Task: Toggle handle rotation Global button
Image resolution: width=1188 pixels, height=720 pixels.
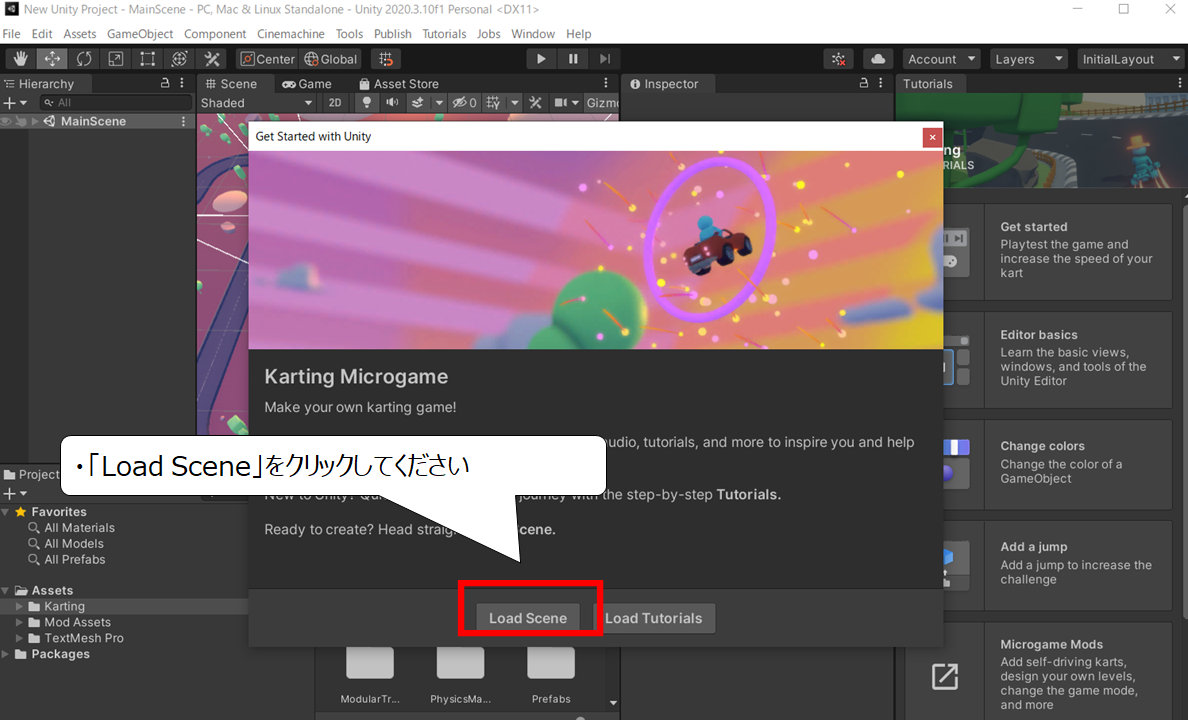Action: pyautogui.click(x=331, y=59)
